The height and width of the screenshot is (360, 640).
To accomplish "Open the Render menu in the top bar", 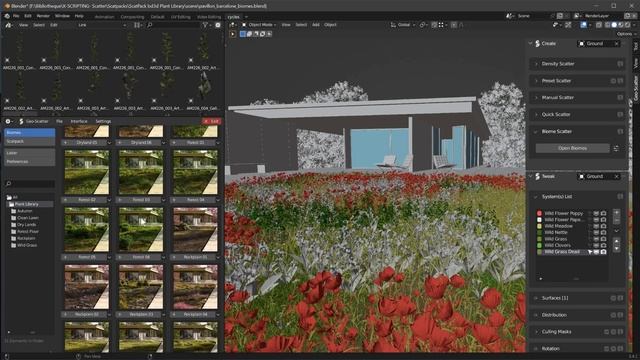I will click(x=43, y=16).
